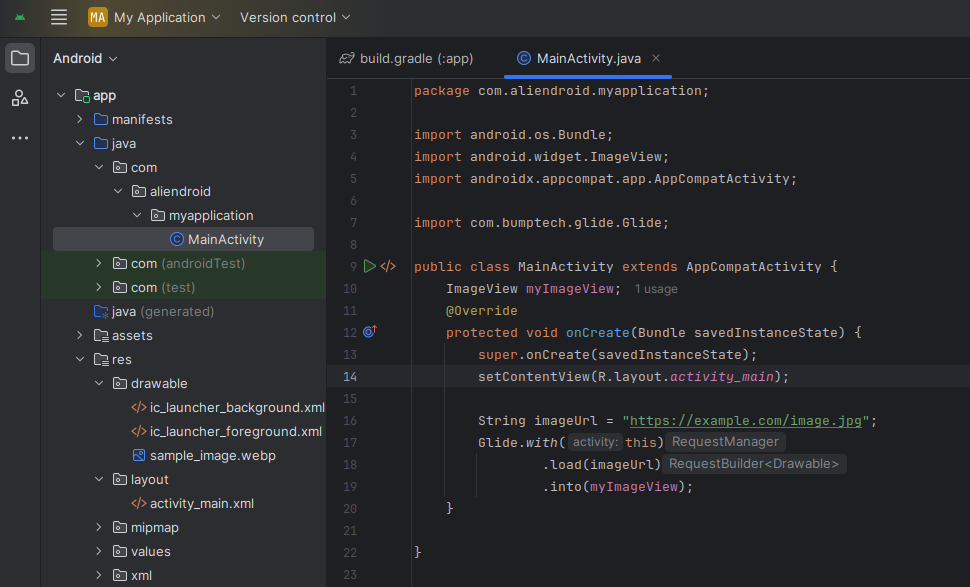970x587 pixels.
Task: Collapse the res folder
Action: coord(80,359)
